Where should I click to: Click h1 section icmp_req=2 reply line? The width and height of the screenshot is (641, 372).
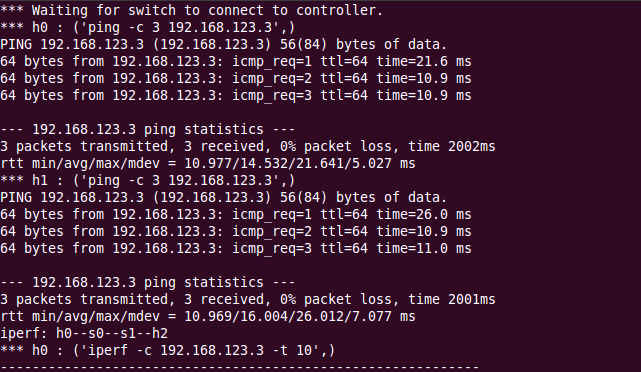click(x=235, y=231)
